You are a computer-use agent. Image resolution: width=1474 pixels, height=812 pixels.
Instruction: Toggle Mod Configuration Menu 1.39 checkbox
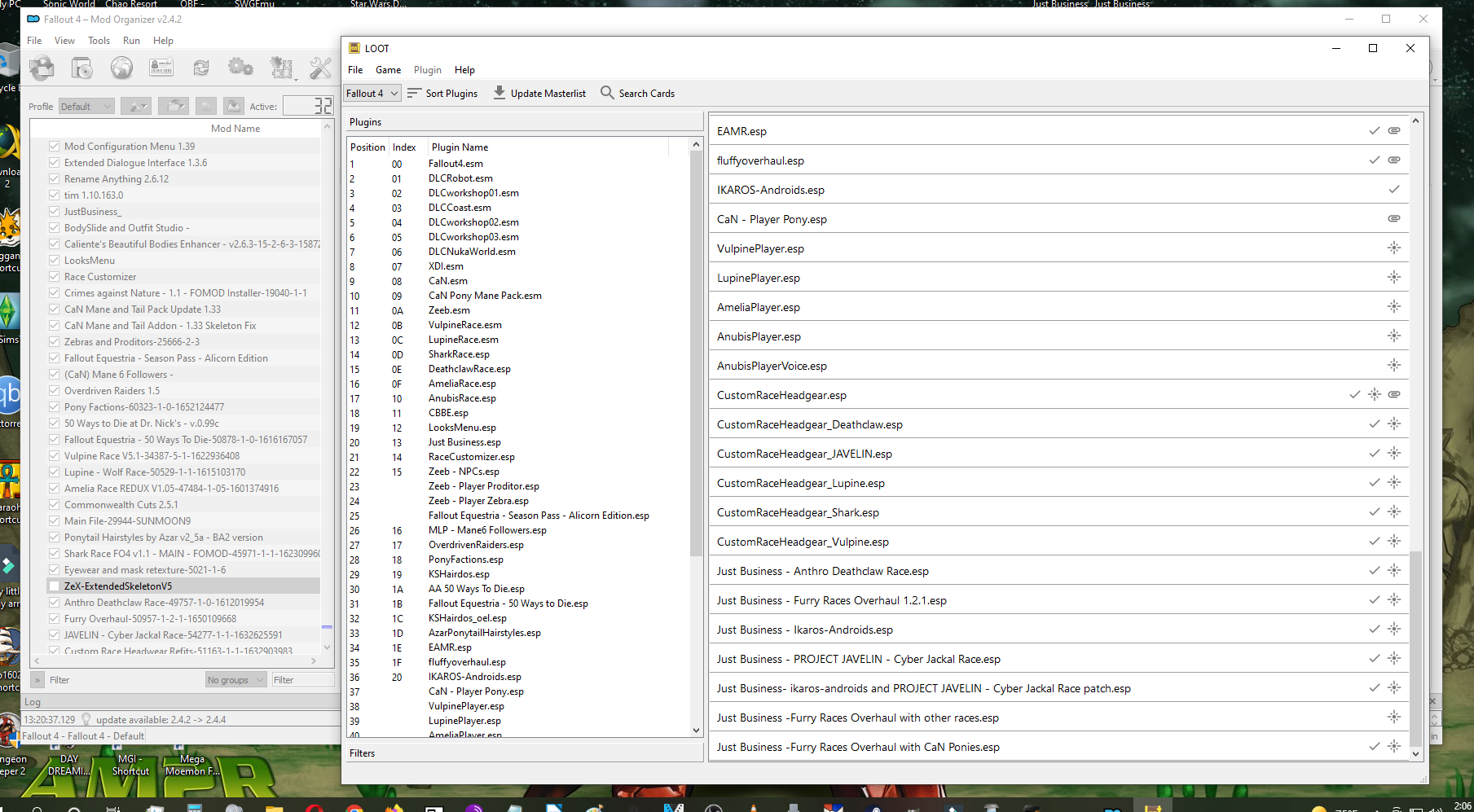(x=54, y=147)
